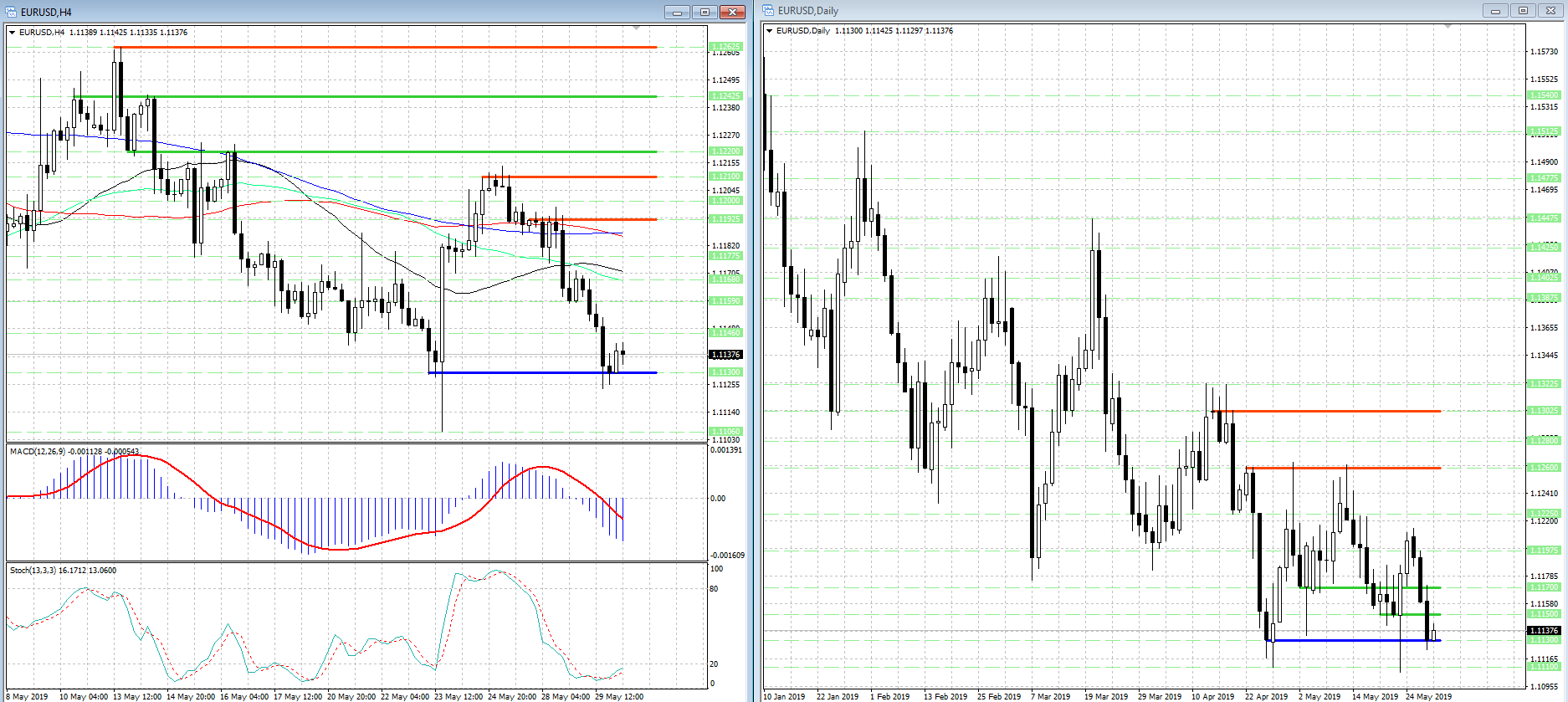Click the 1.12600 price label in Daily chart
The image size is (1568, 702).
1544,468
